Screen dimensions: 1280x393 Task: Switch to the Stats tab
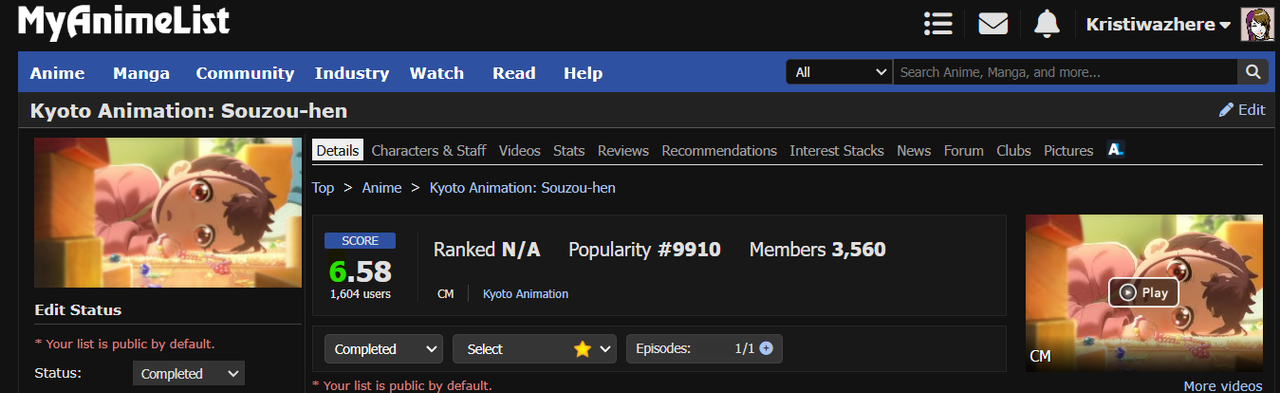coord(569,150)
